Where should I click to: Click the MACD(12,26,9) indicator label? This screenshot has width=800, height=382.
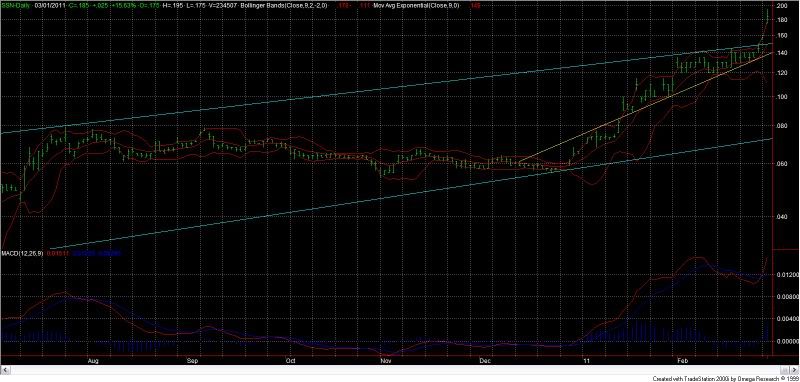23,252
